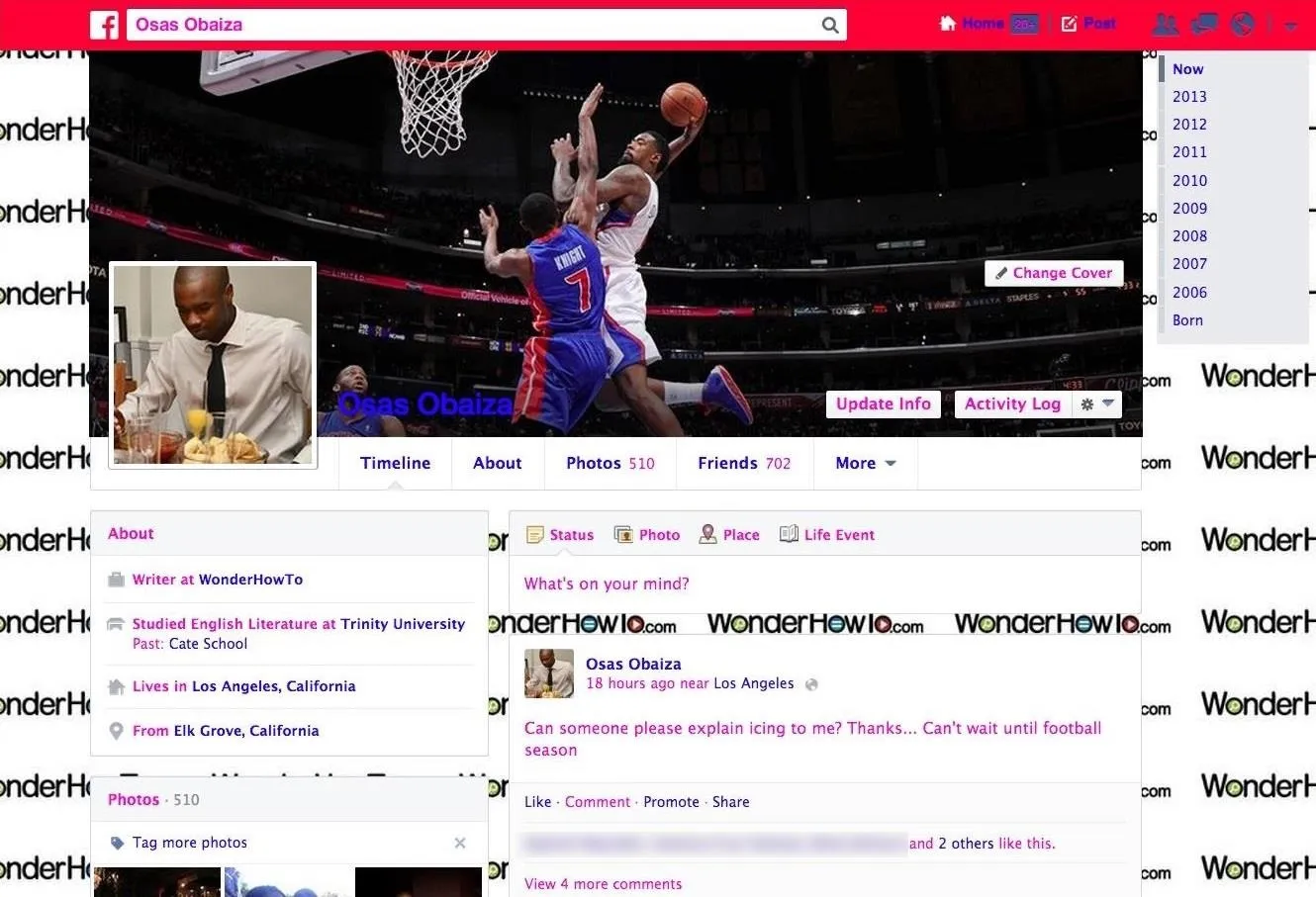Open the Photos 510 tab
The image size is (1316, 897).
[x=611, y=463]
